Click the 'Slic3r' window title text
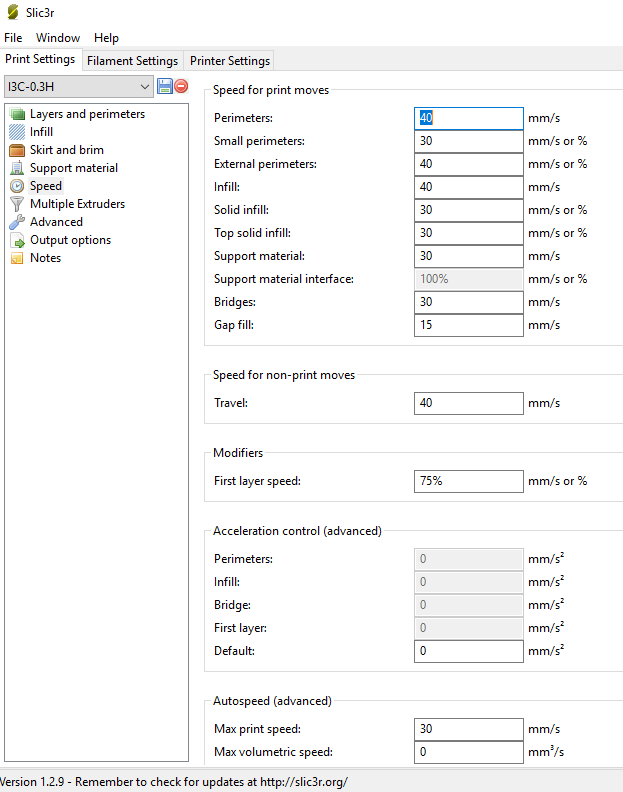 (40, 13)
